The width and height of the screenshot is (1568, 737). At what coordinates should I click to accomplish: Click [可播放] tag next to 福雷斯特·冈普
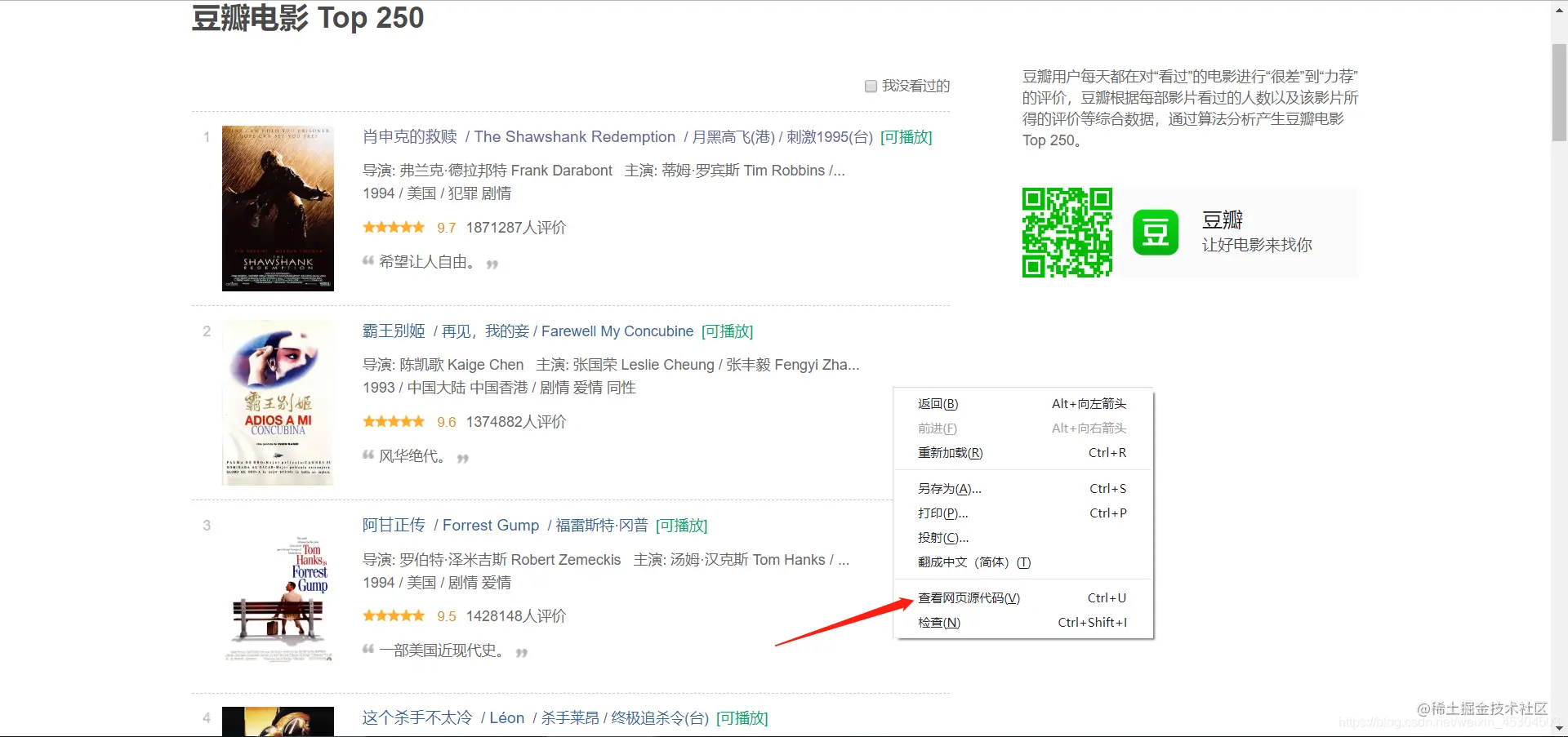coord(681,526)
